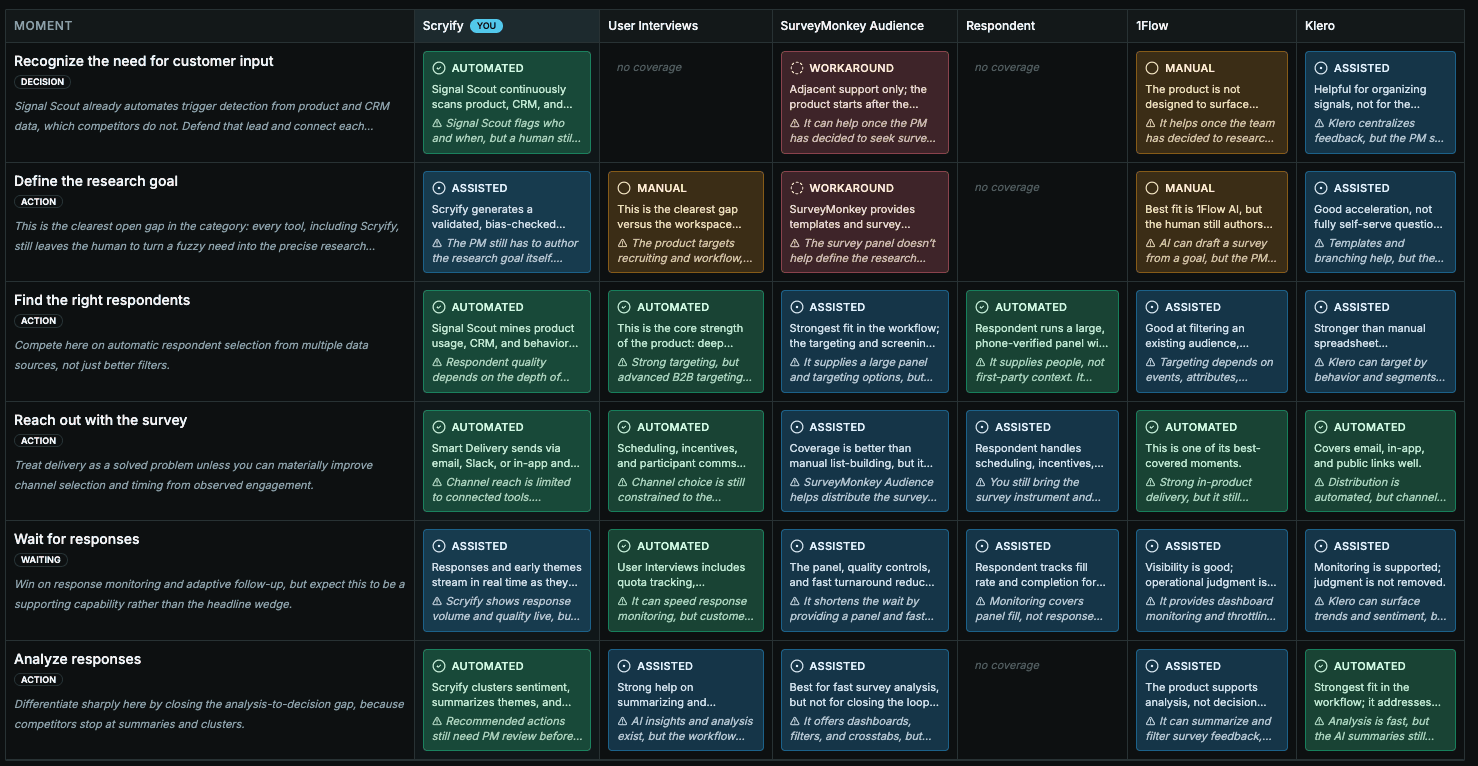The image size is (1478, 766).
Task: Open User Interviews' Wait for responses card
Action: 685,581
